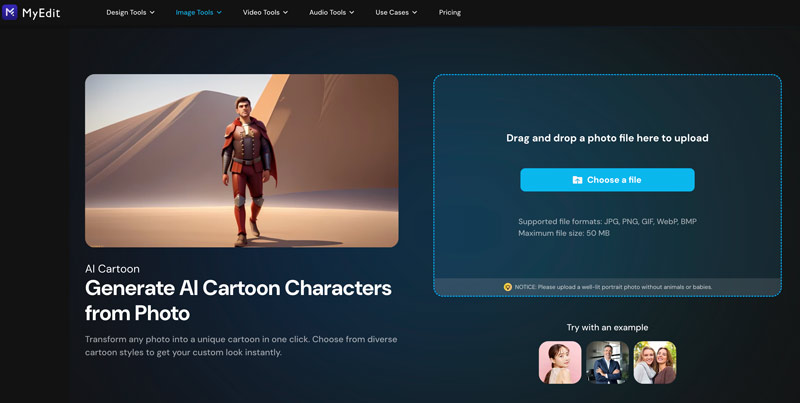Viewport: 800px width, 403px height.
Task: Click the drag and drop upload area text
Action: [x=607, y=138]
